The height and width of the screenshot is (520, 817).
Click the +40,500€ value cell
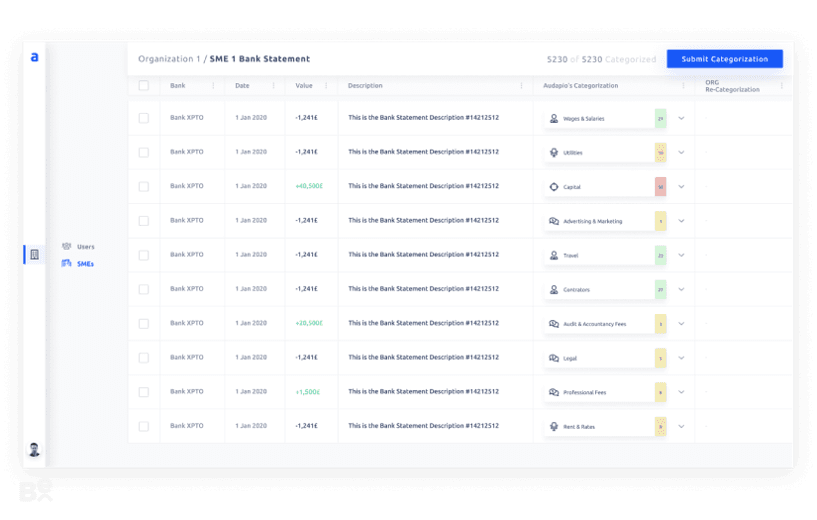(309, 186)
